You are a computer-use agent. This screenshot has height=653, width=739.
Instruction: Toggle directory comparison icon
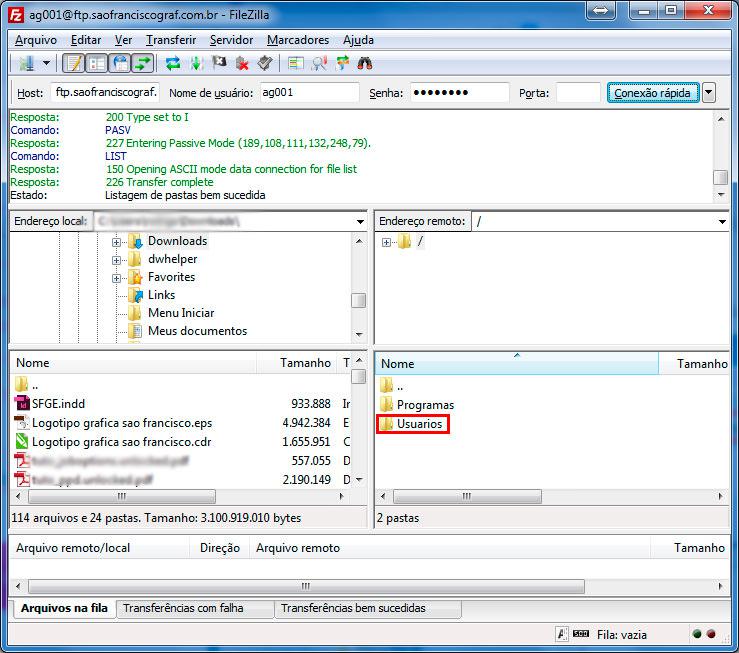[319, 63]
